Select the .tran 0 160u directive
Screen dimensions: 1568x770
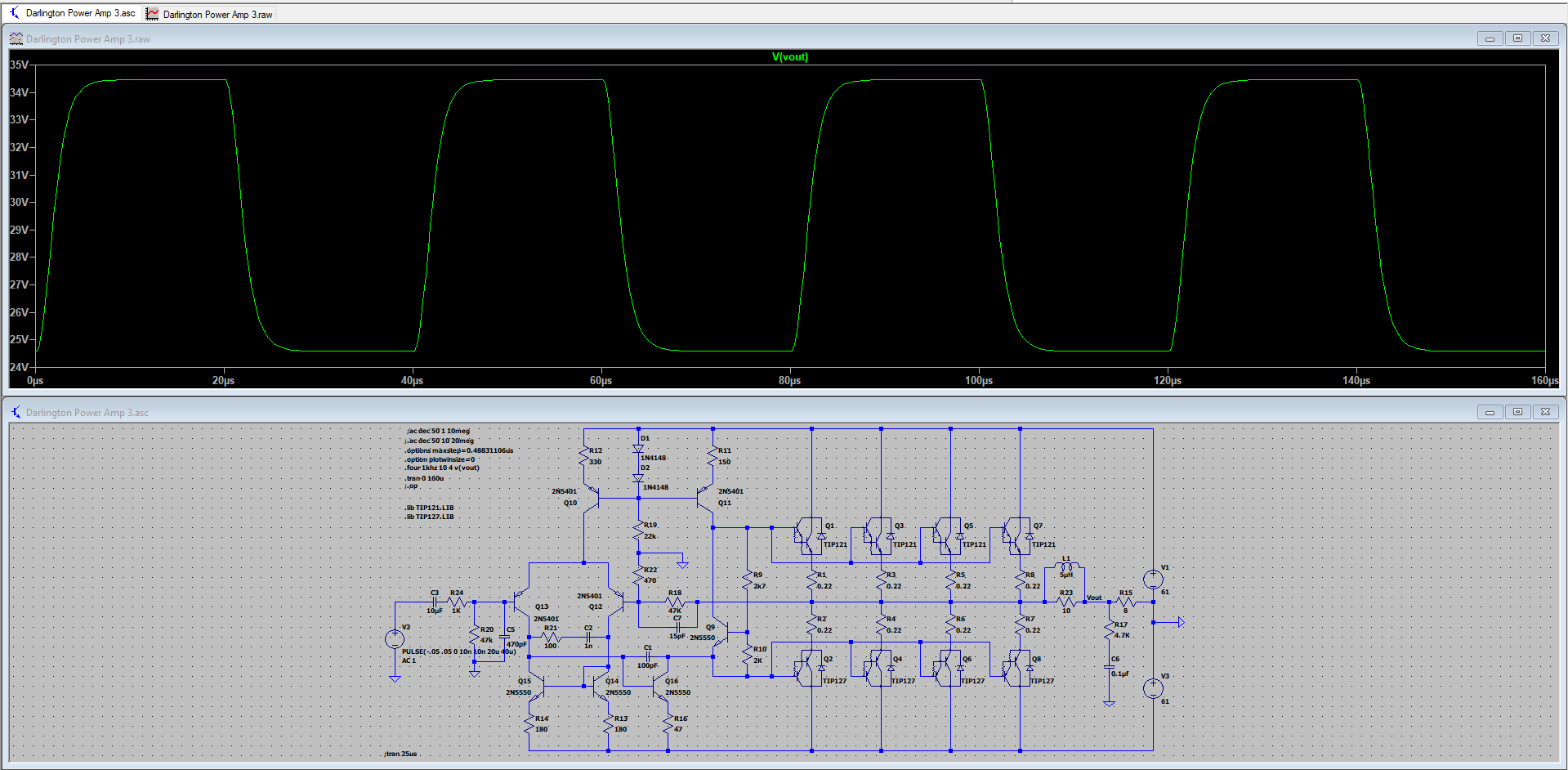click(x=424, y=478)
